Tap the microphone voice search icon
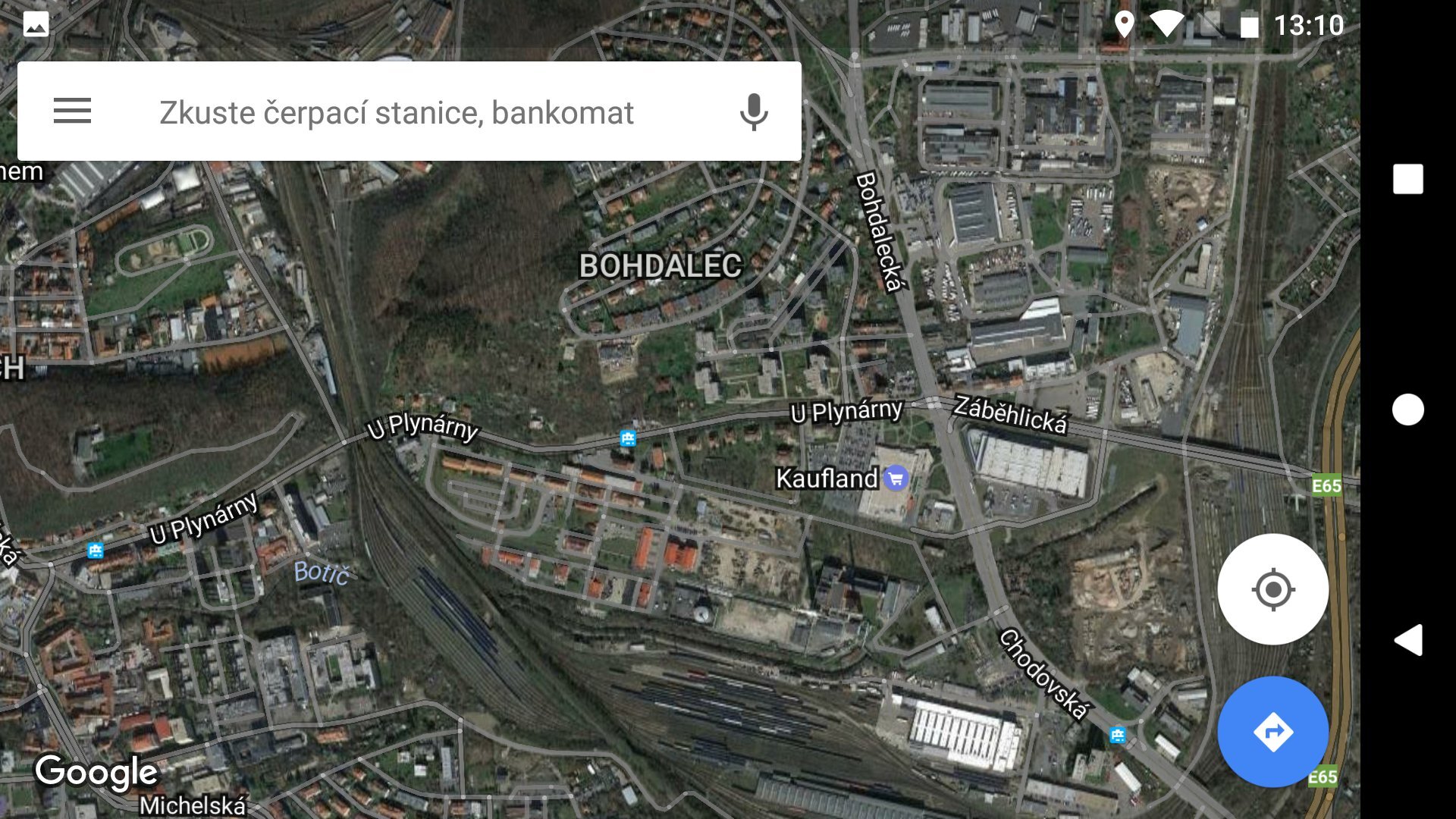 tap(753, 112)
